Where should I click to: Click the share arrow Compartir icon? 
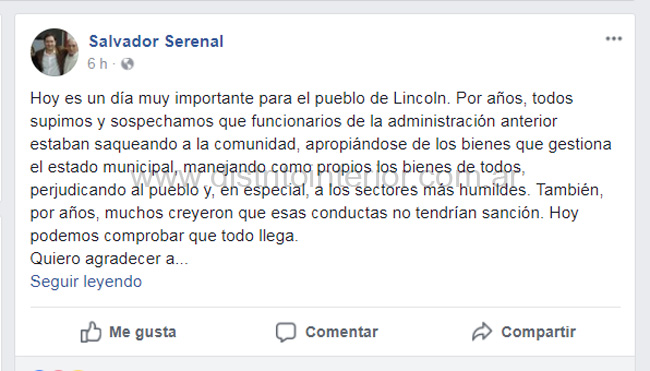pyautogui.click(x=482, y=332)
